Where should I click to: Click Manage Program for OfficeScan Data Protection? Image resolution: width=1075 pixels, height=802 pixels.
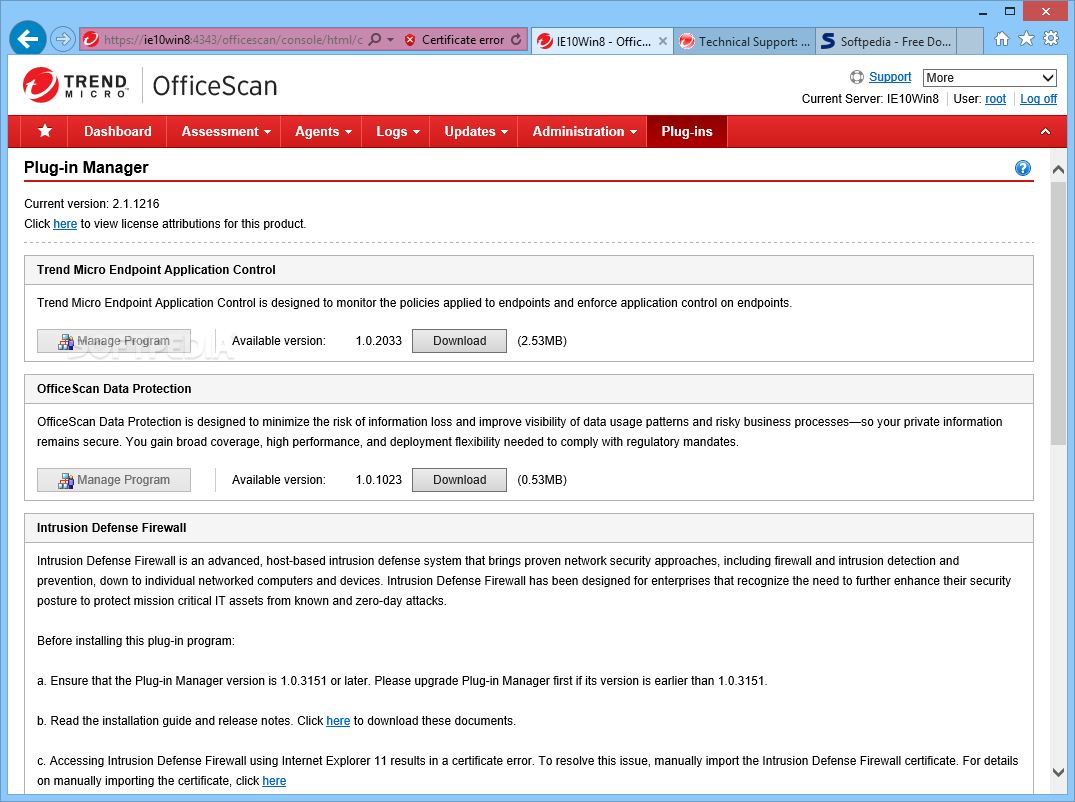(x=114, y=480)
